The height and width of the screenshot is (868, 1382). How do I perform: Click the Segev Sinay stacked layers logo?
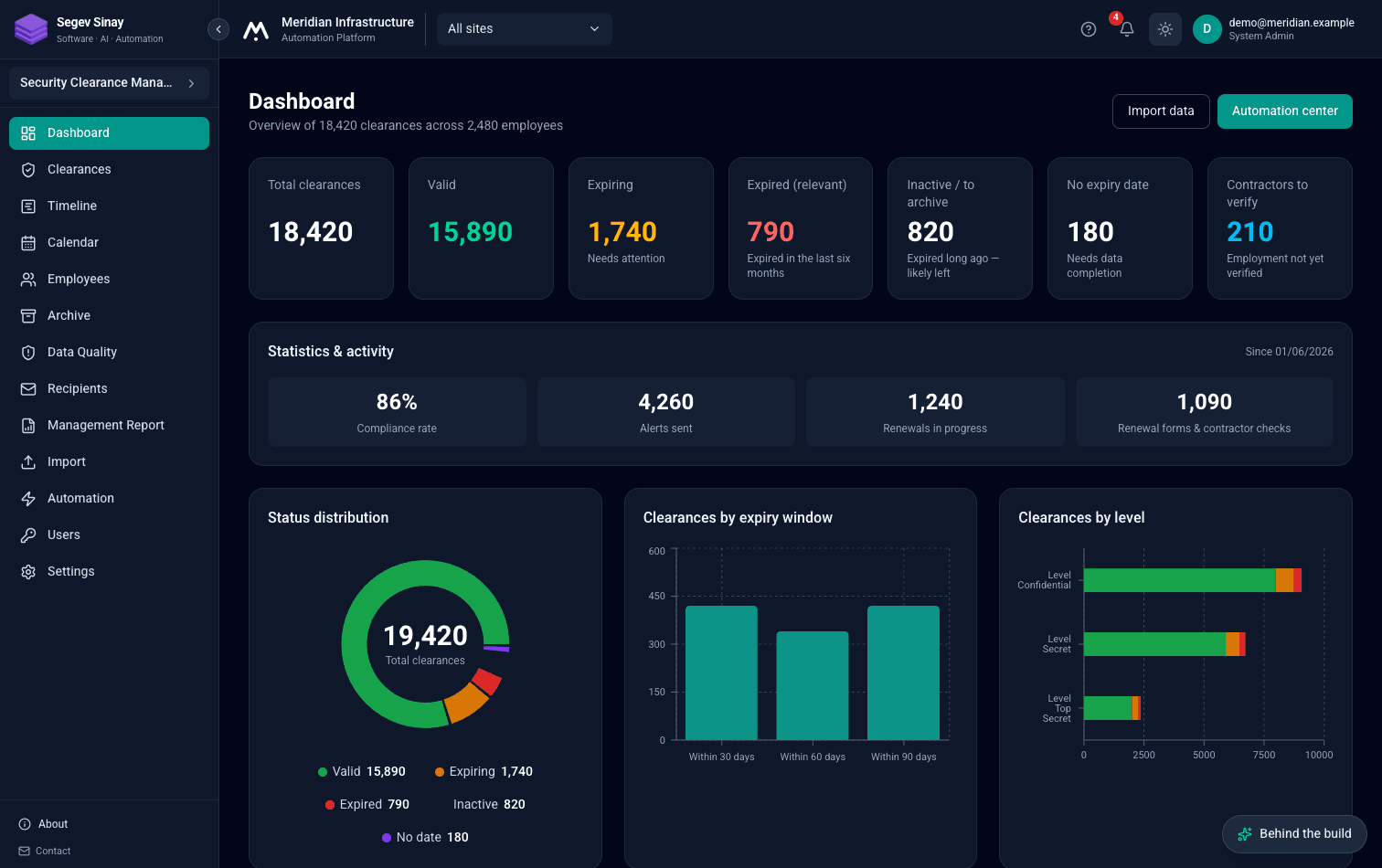click(31, 29)
